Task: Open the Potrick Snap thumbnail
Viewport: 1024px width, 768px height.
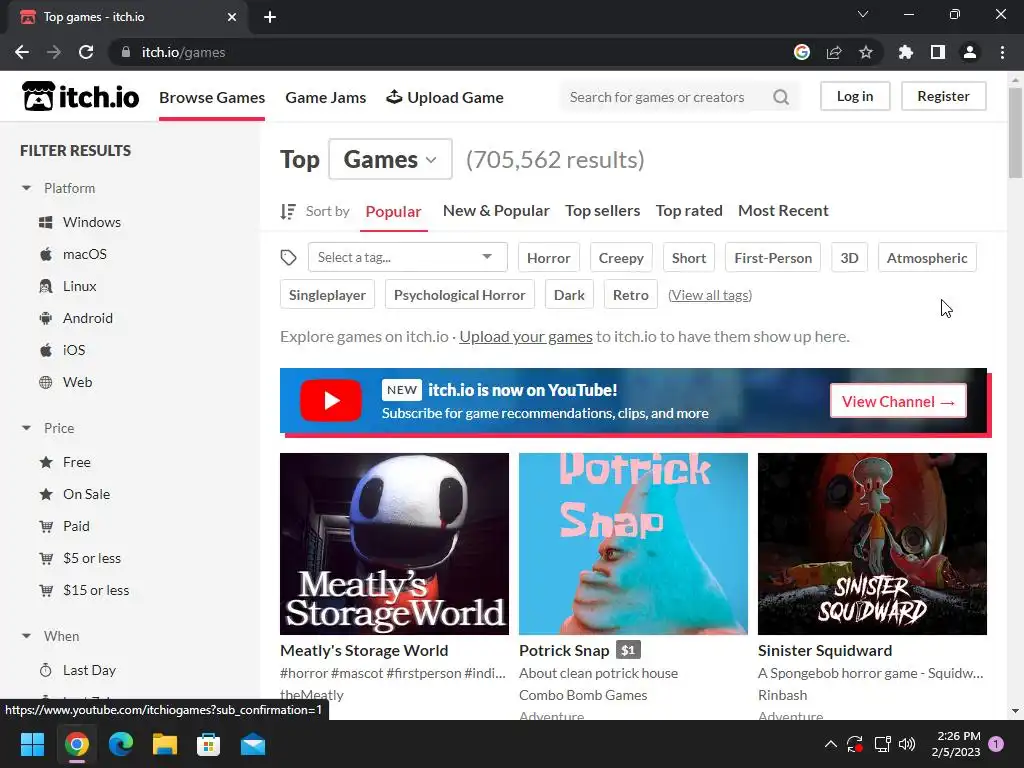Action: [633, 544]
